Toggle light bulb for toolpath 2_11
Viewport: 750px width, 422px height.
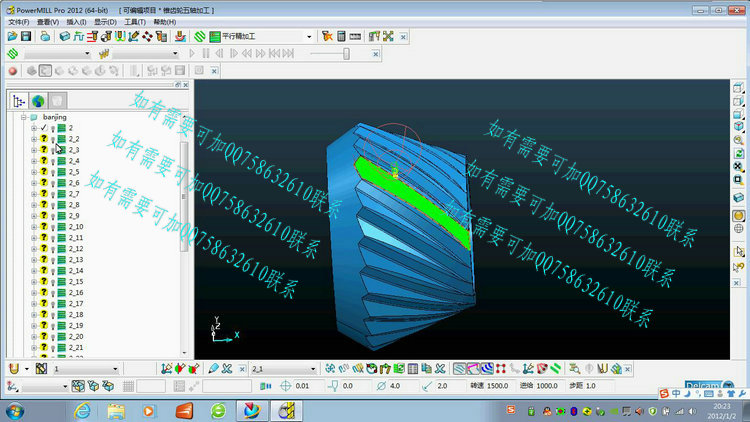pyautogui.click(x=53, y=238)
